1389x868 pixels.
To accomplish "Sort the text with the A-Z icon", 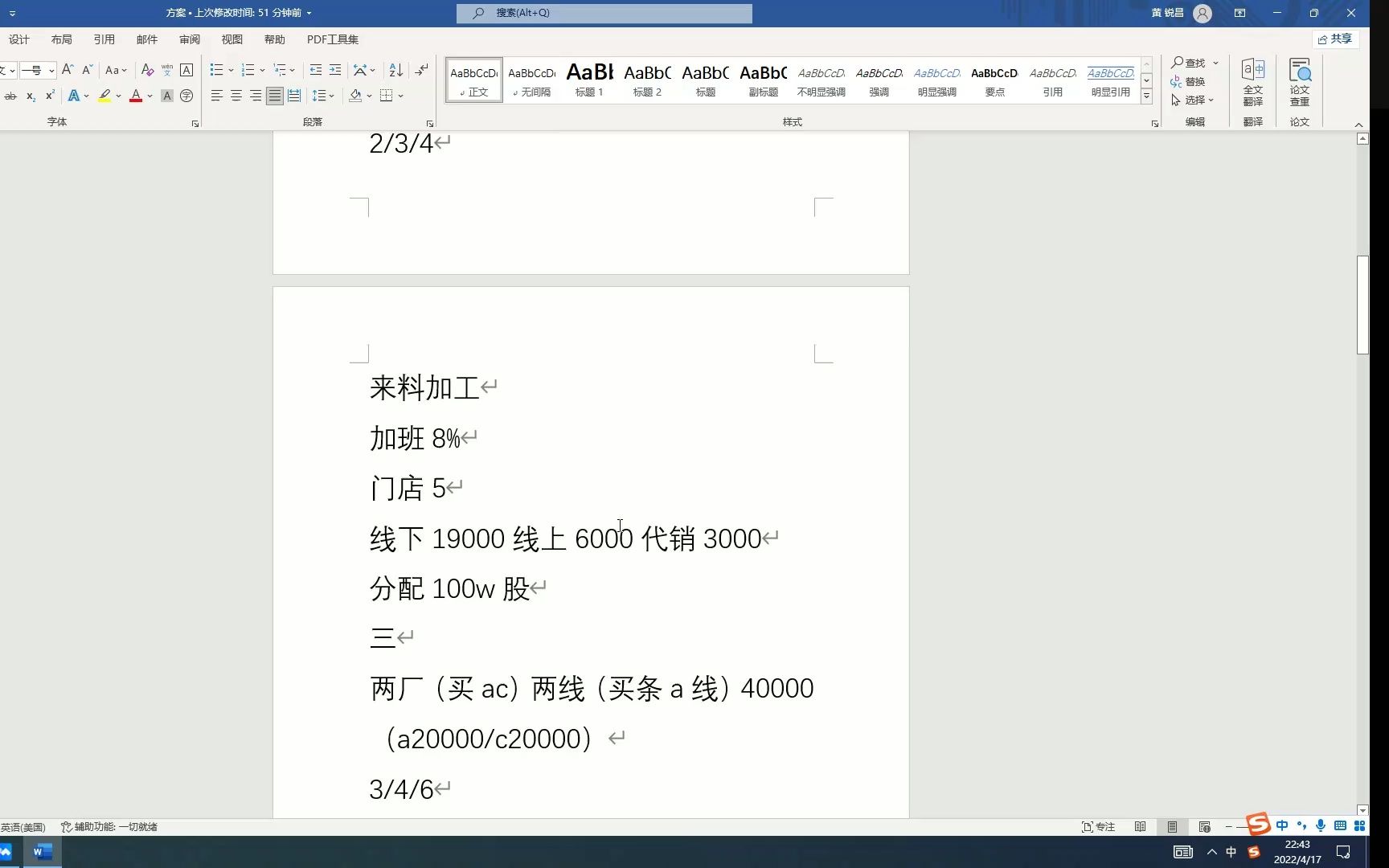I will coord(395,70).
